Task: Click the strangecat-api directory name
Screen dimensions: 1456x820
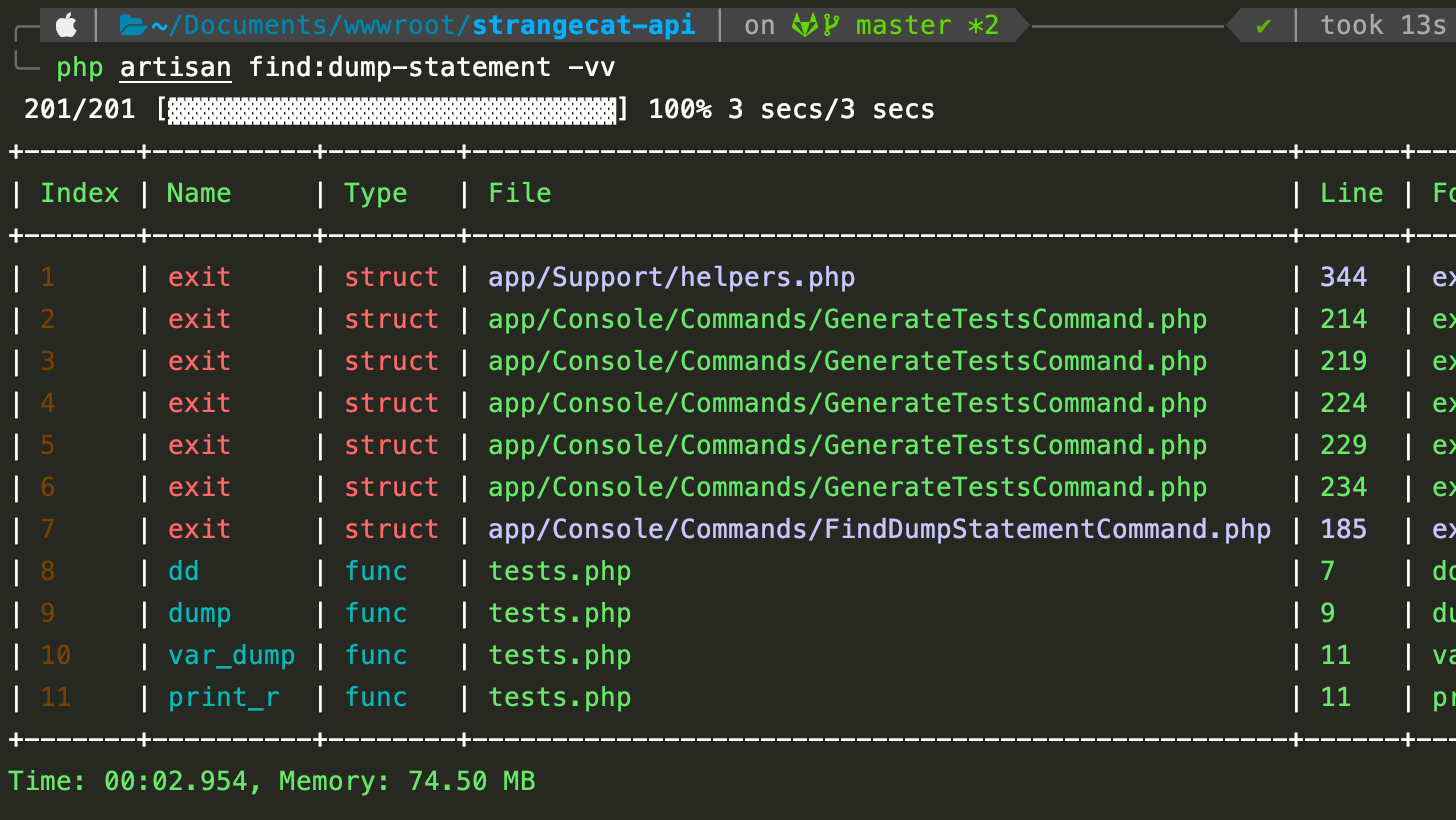Action: click(584, 25)
